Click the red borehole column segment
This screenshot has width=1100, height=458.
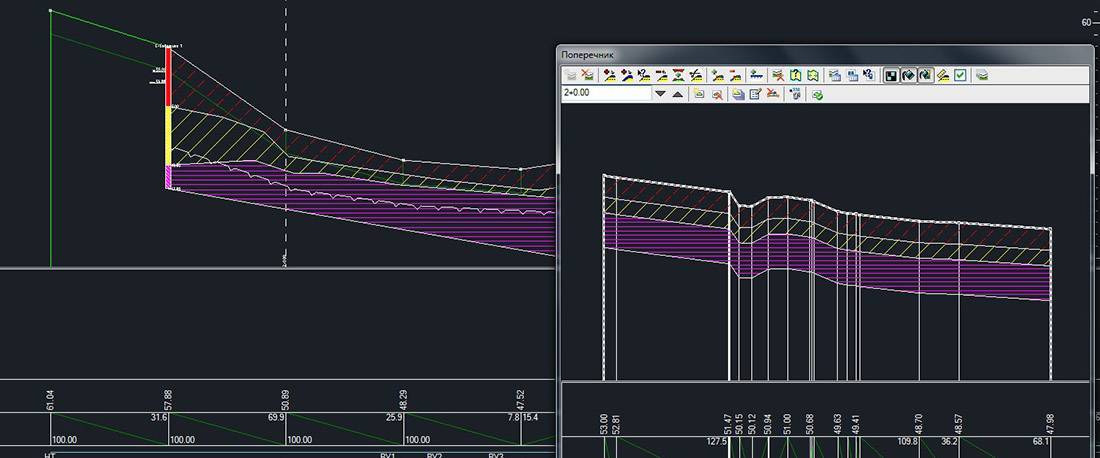[169, 77]
